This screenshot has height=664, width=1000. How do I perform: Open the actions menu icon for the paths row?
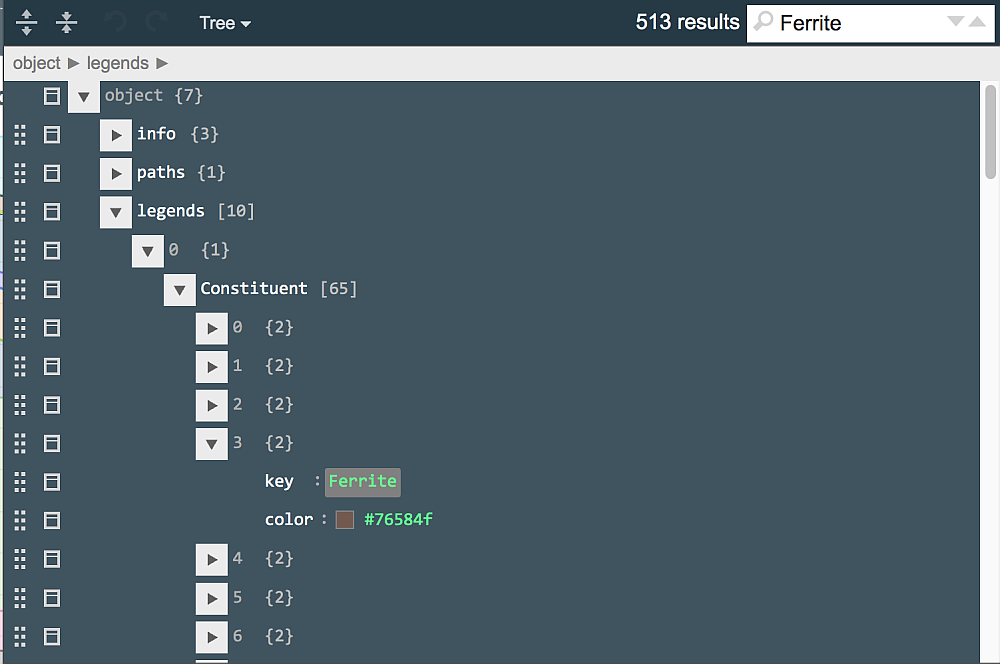(51, 173)
